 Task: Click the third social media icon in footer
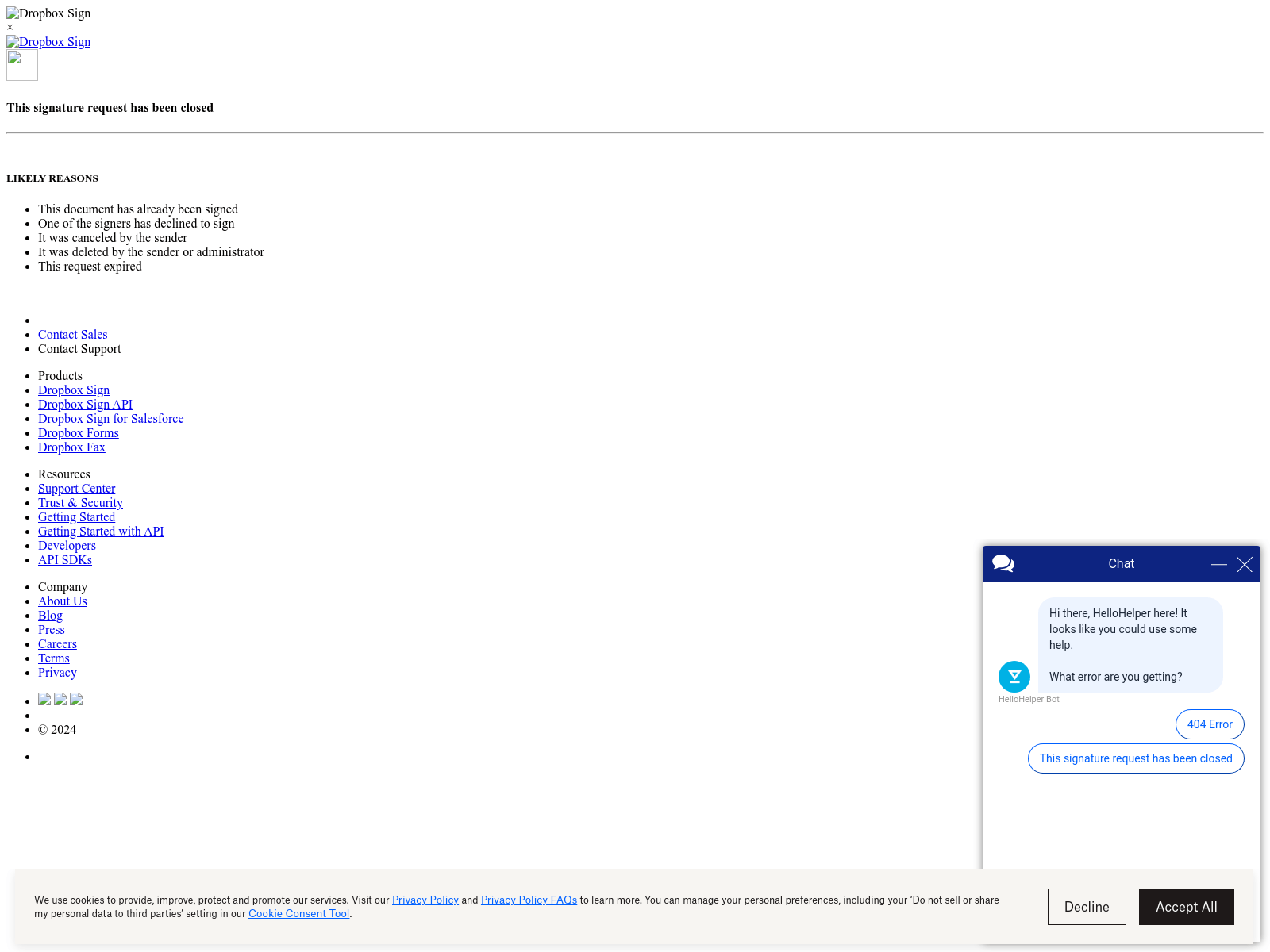tap(76, 699)
